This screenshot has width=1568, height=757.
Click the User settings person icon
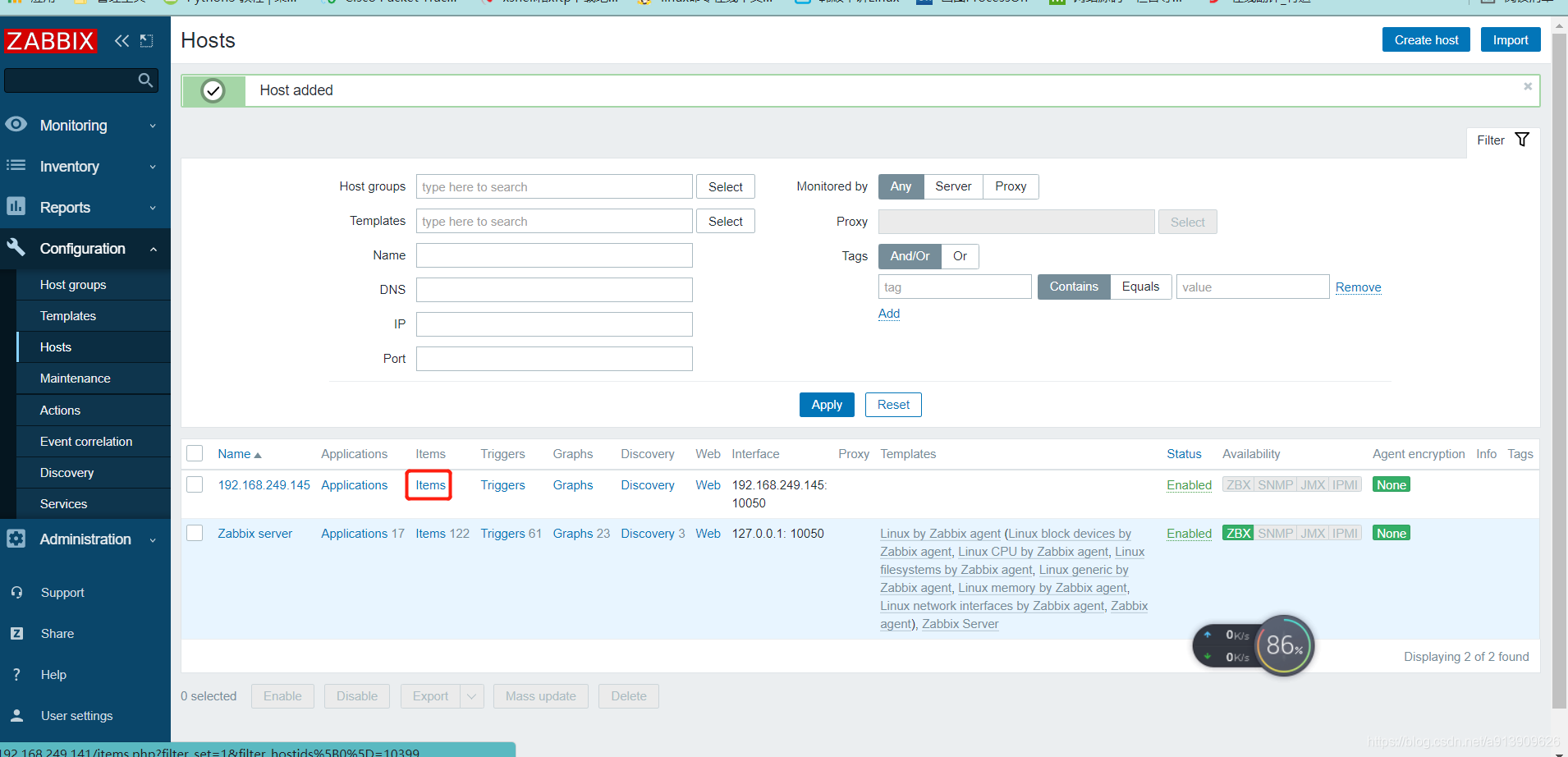pyautogui.click(x=16, y=715)
